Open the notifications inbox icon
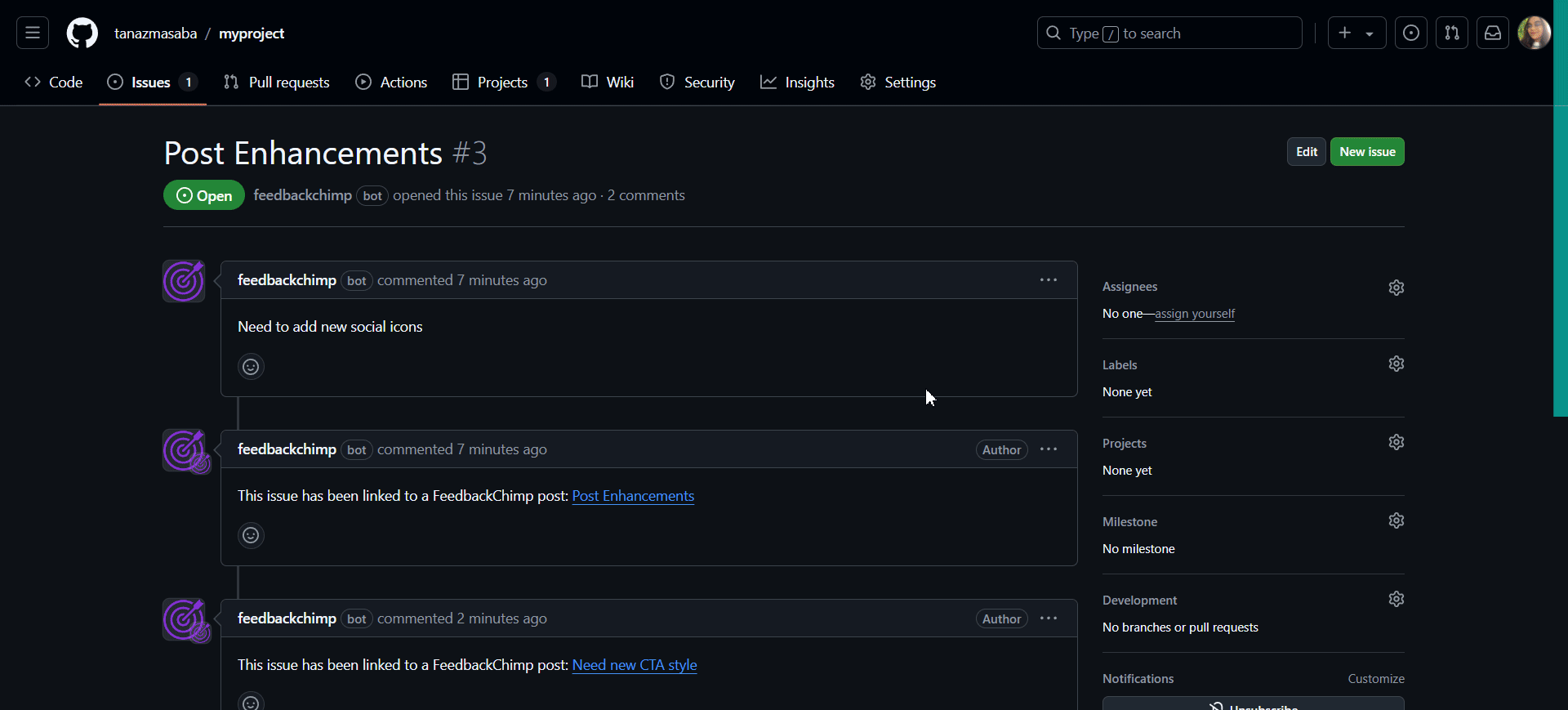1568x710 pixels. (1492, 33)
